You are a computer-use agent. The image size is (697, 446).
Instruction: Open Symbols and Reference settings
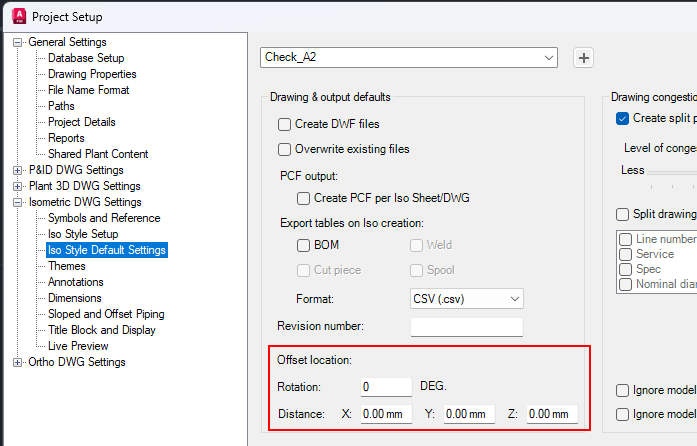click(x=104, y=218)
